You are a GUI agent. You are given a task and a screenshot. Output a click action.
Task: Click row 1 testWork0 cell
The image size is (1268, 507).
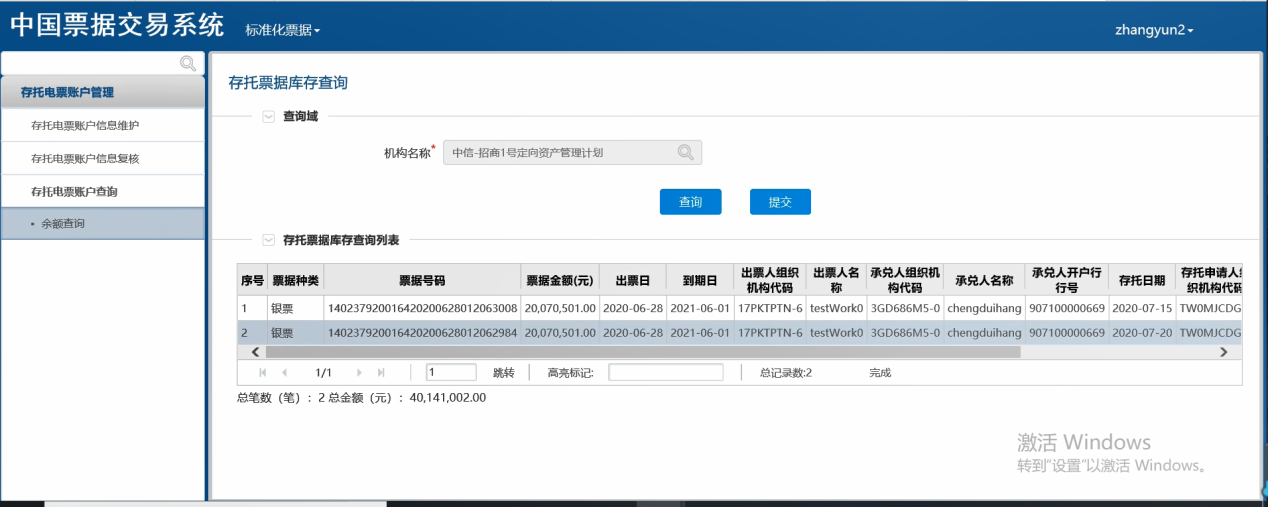[x=836, y=308]
